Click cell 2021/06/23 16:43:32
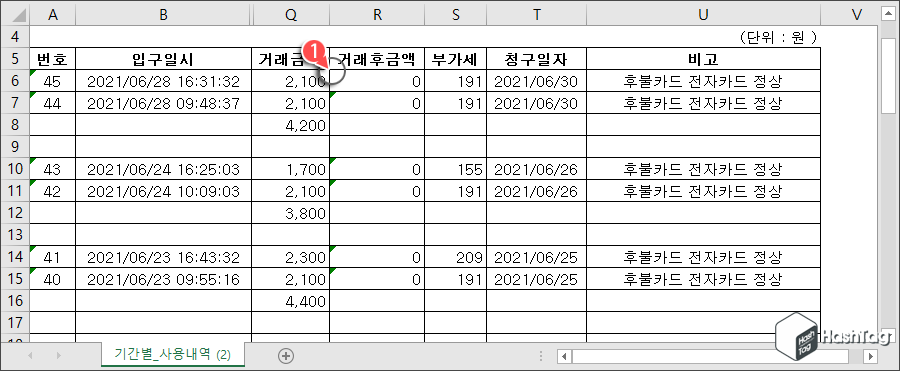 [x=164, y=257]
